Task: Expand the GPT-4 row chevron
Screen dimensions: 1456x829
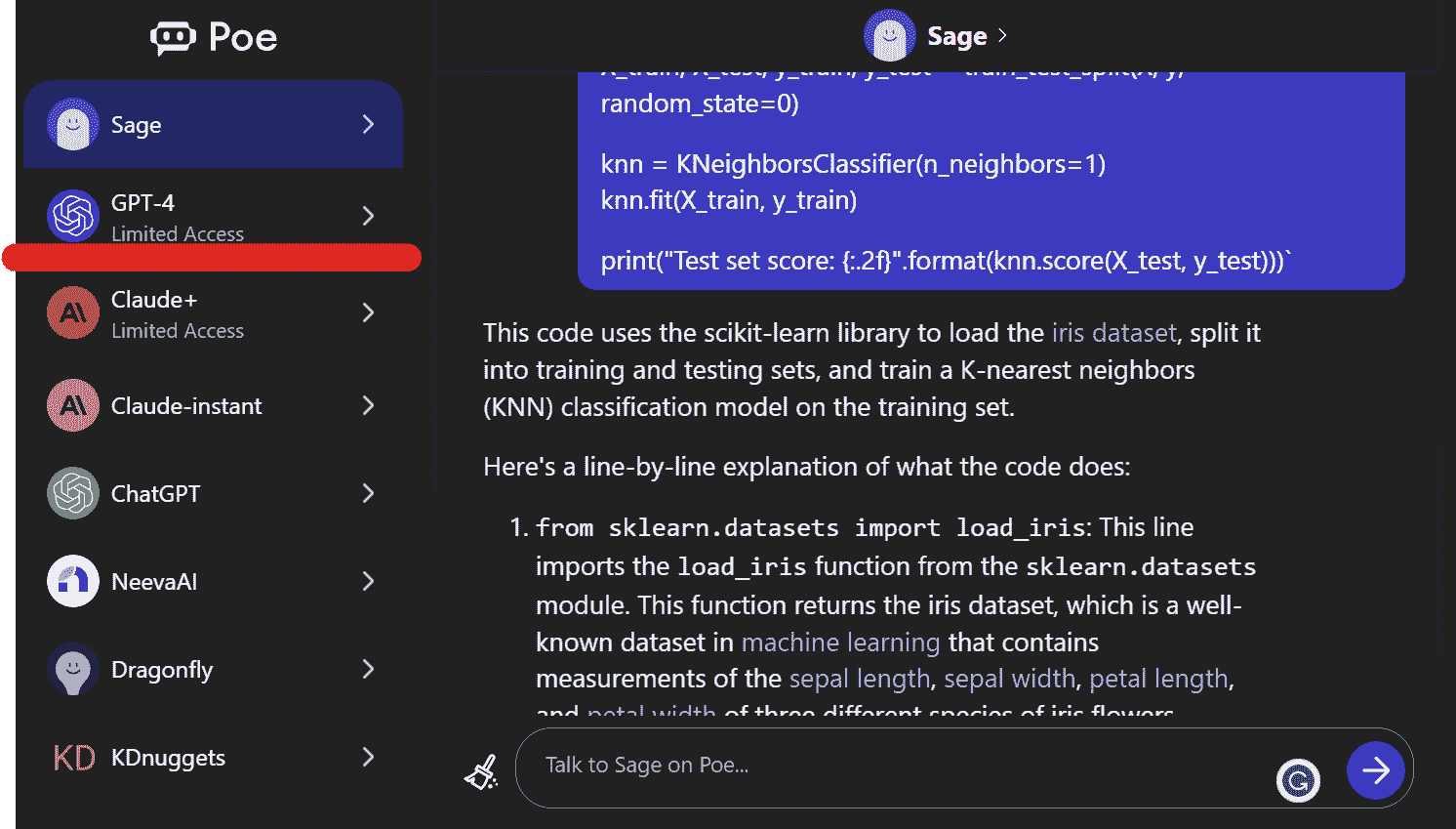Action: click(368, 216)
